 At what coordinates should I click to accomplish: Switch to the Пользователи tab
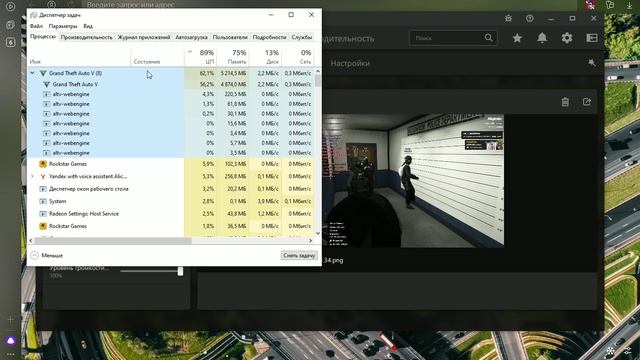click(x=230, y=37)
